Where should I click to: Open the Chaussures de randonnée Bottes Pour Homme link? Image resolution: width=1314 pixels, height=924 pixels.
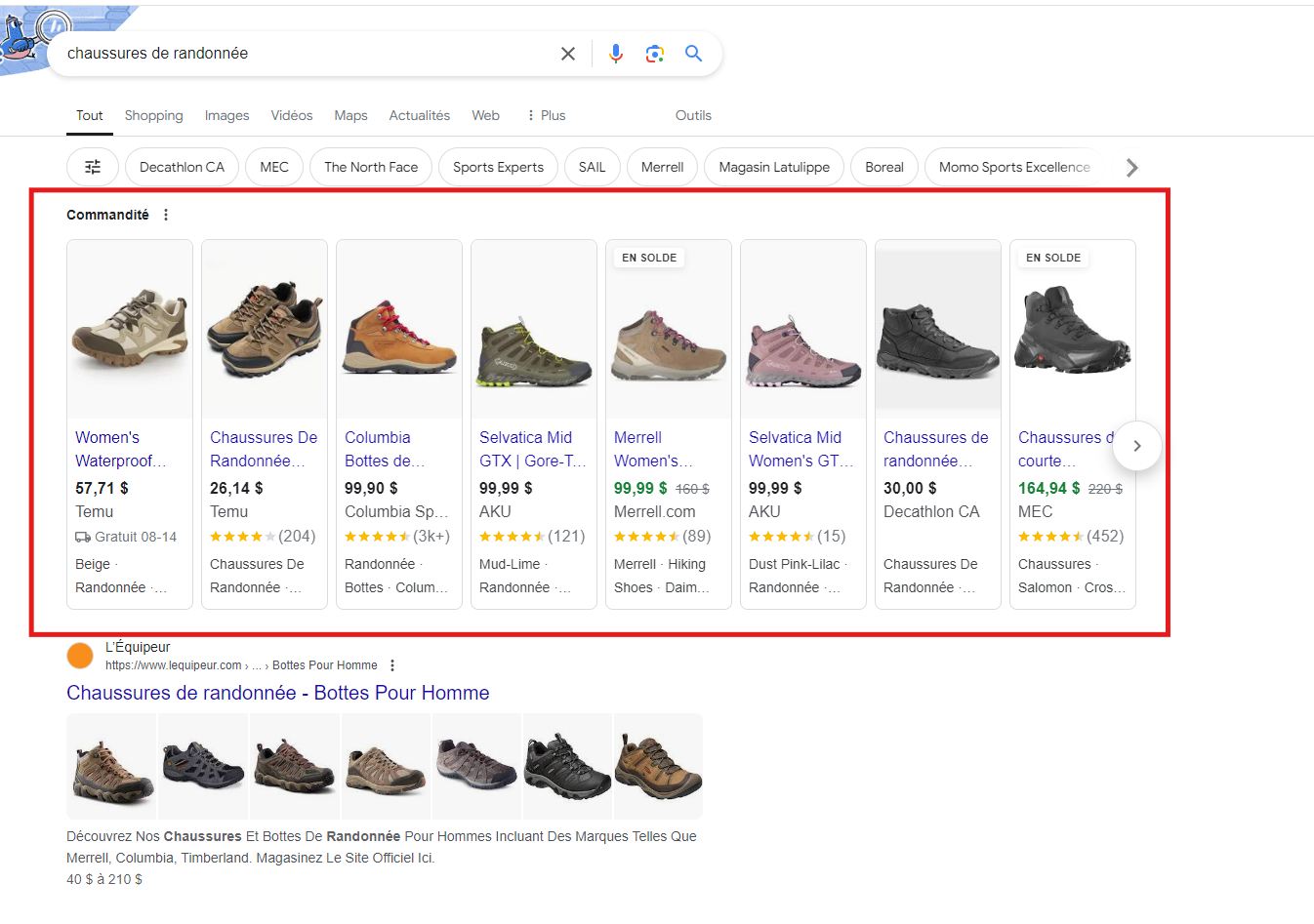(278, 693)
